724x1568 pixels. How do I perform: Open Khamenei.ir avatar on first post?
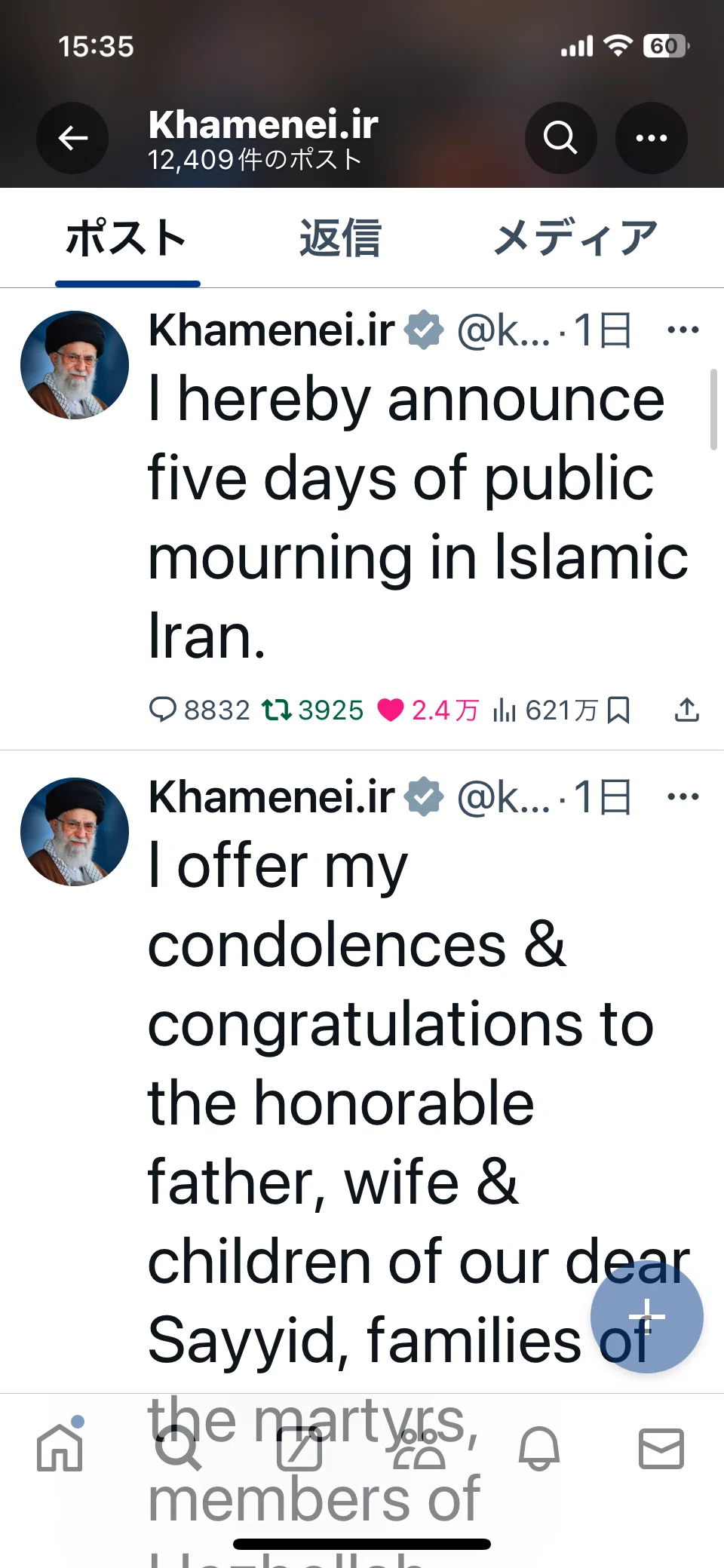click(75, 365)
